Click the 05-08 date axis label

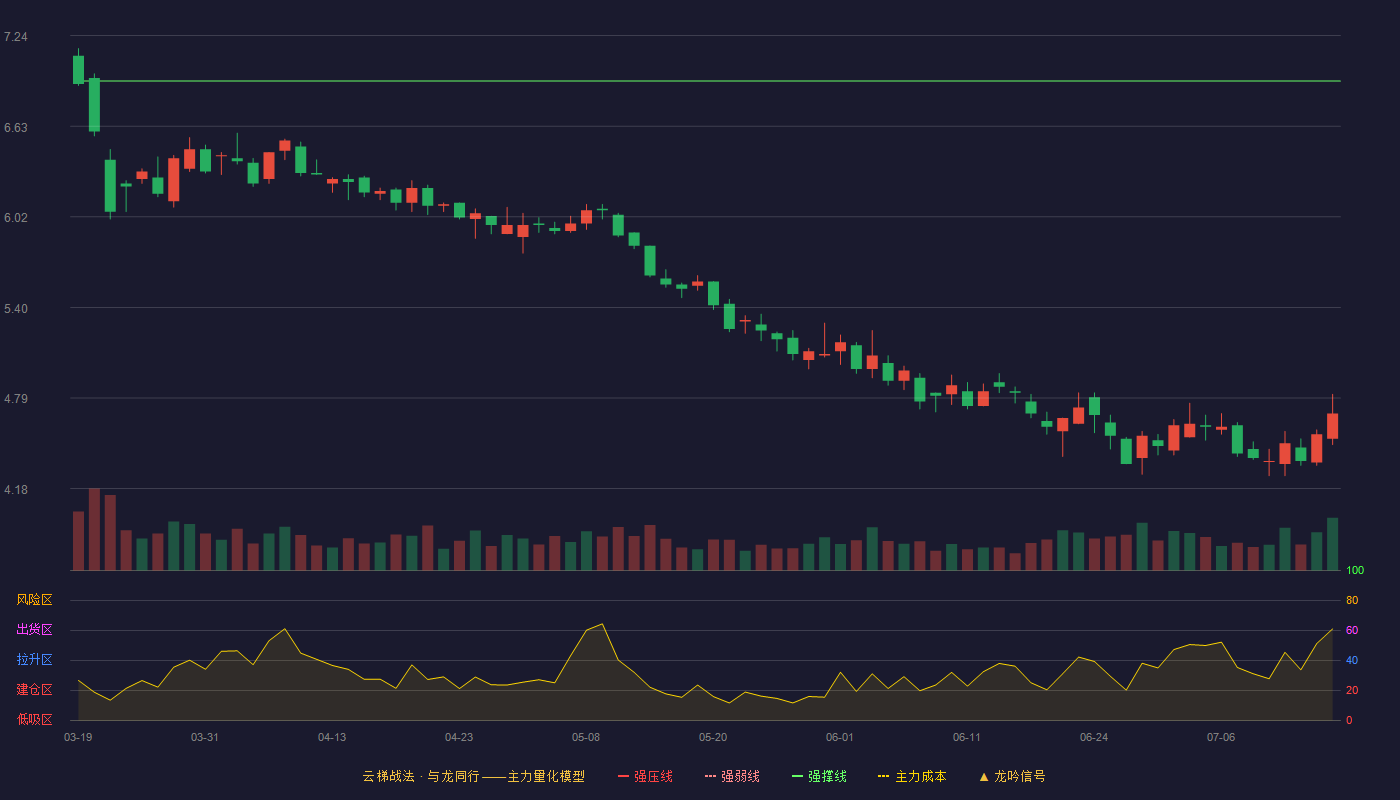pyautogui.click(x=586, y=737)
